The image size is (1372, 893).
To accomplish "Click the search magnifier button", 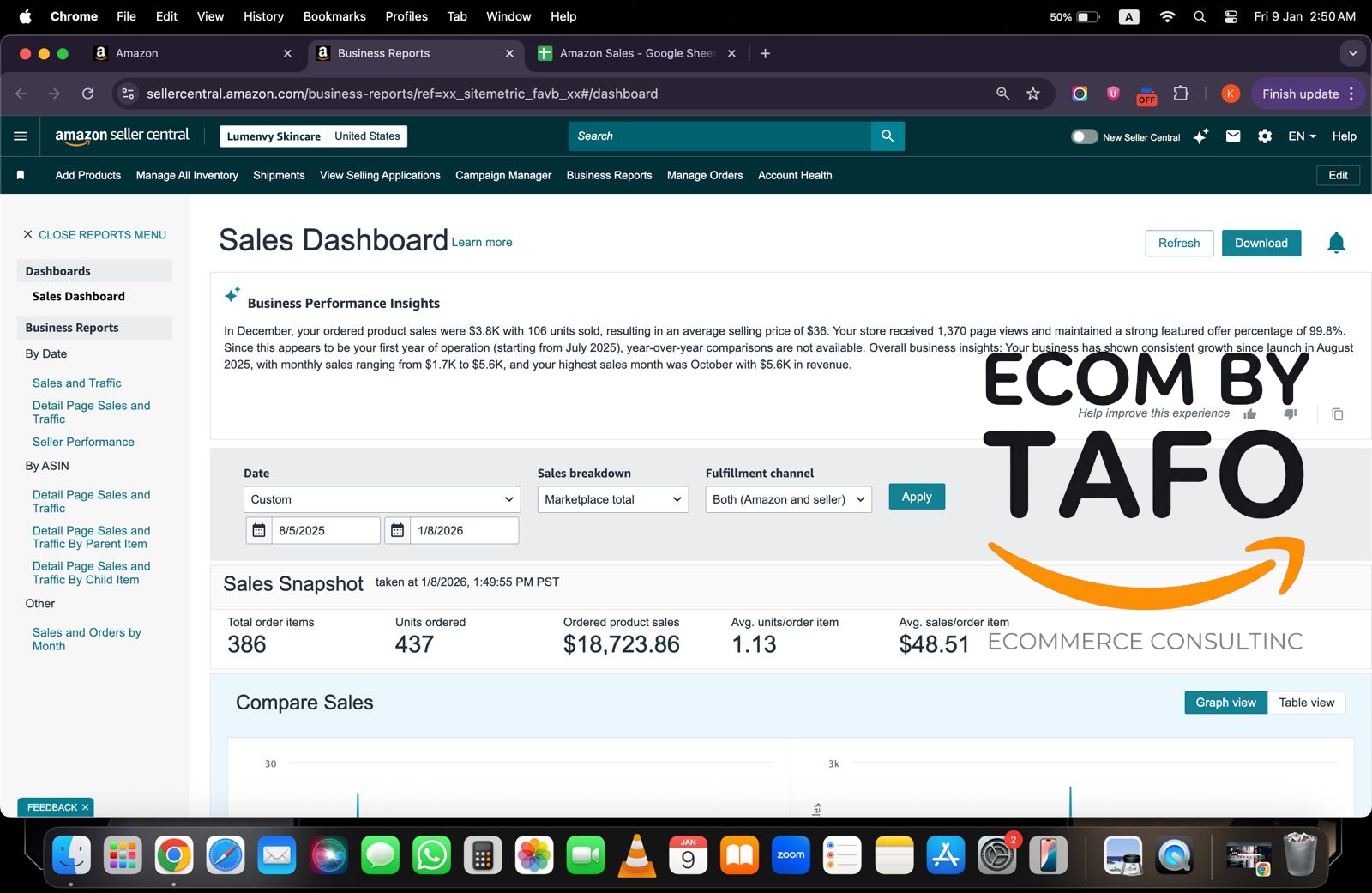I will 888,136.
